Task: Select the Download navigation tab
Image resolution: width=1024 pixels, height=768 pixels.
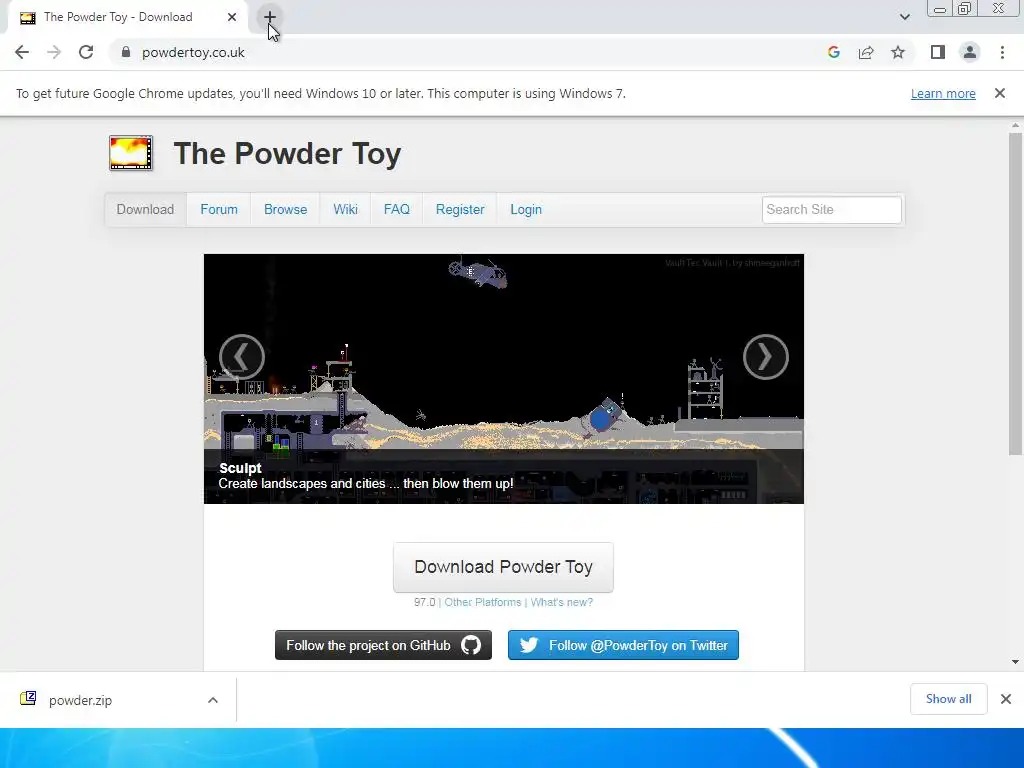Action: 146,210
